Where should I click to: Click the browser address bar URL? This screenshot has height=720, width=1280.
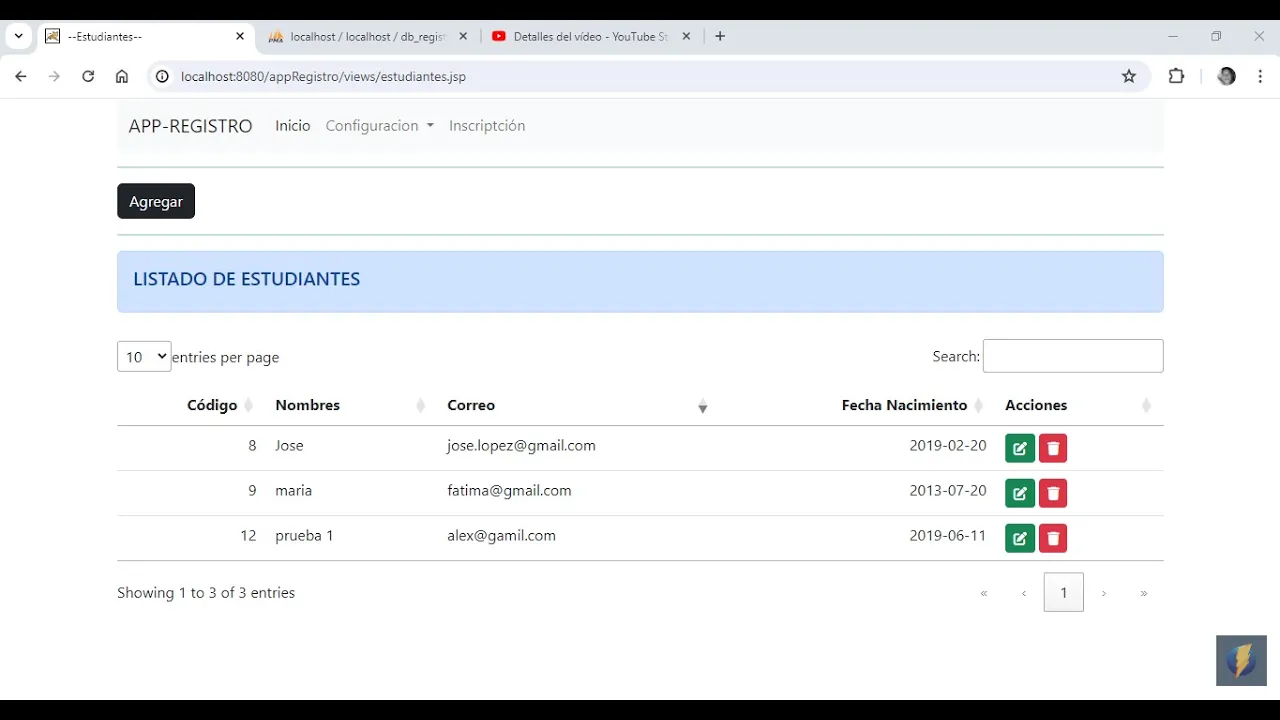323,76
